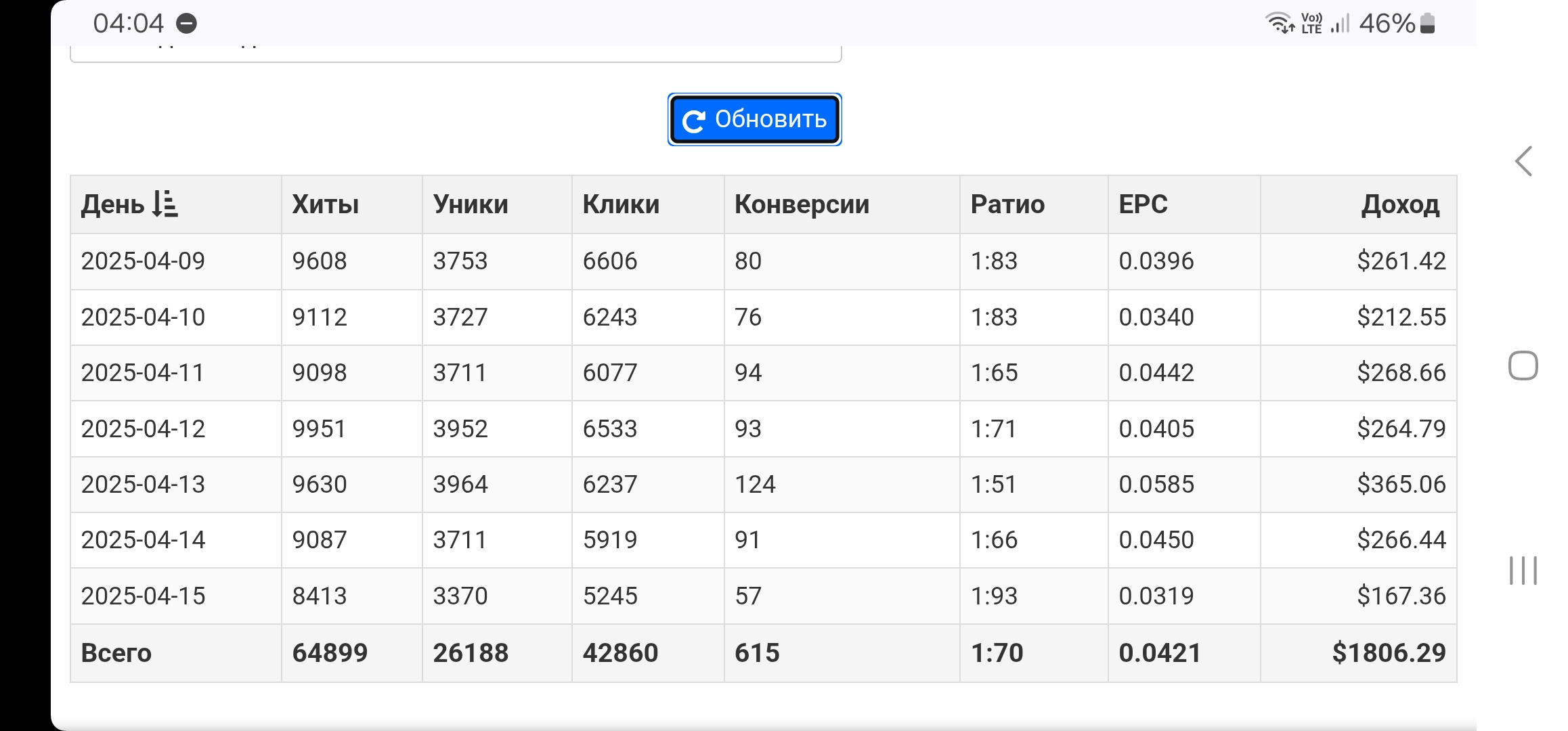Tap the VoLTE status indicator
Screen dimensions: 1568x731
pyautogui.click(x=1311, y=24)
